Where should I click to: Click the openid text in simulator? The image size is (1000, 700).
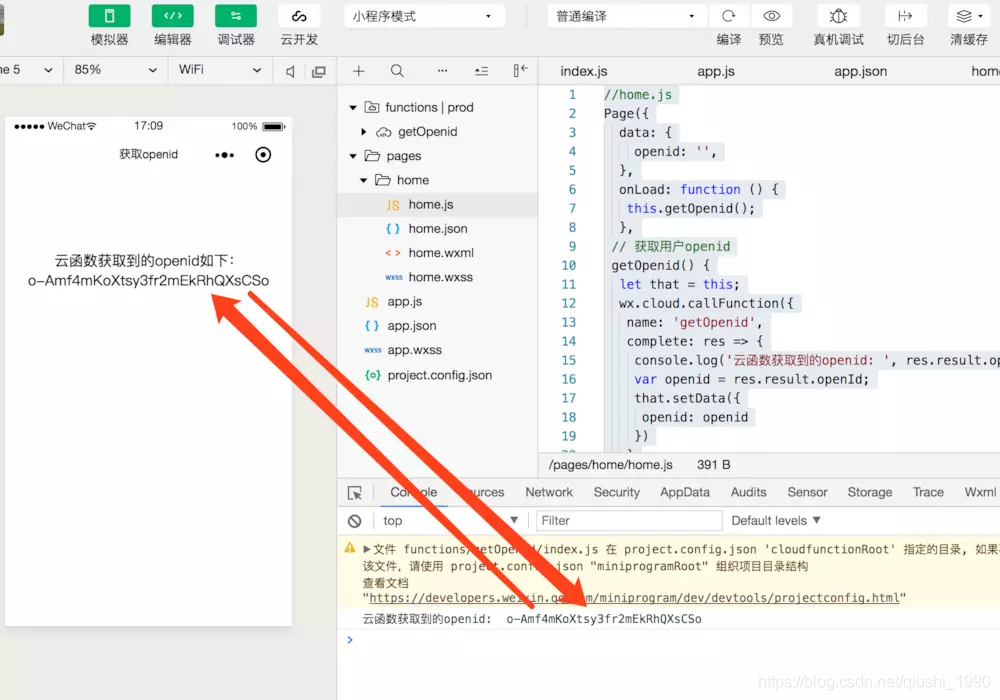(148, 281)
